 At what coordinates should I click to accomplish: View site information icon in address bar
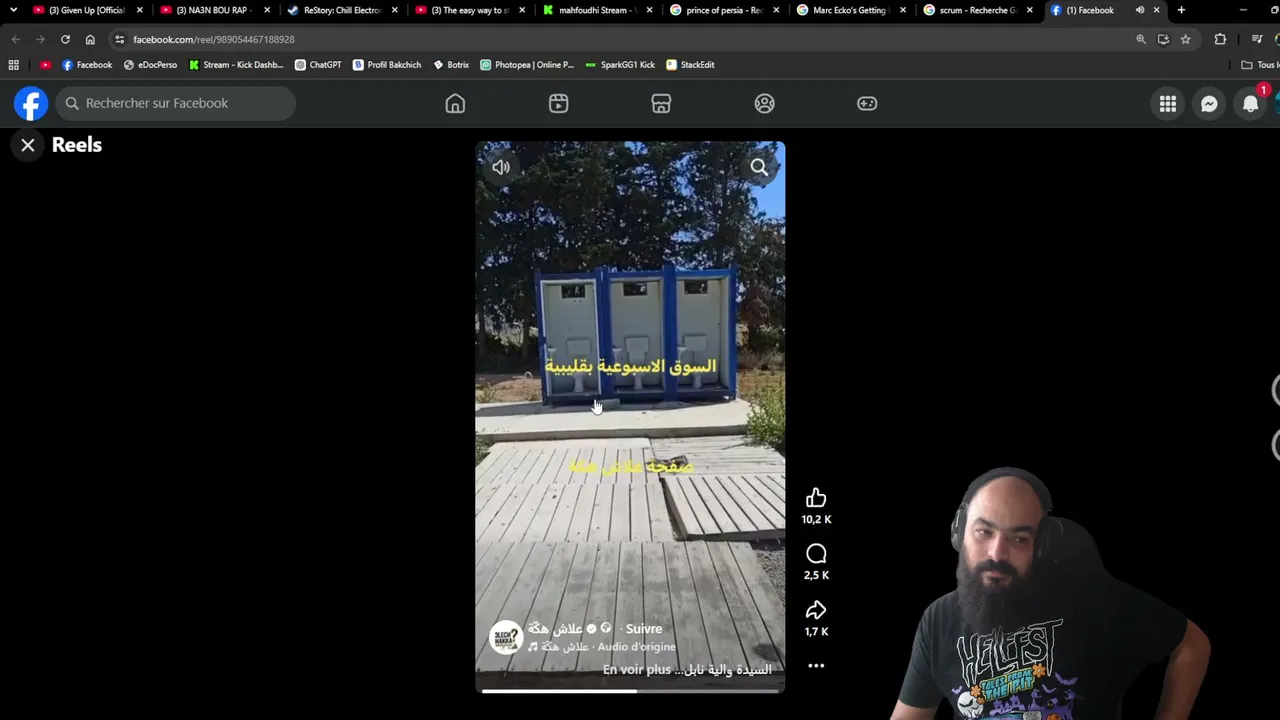click(119, 39)
